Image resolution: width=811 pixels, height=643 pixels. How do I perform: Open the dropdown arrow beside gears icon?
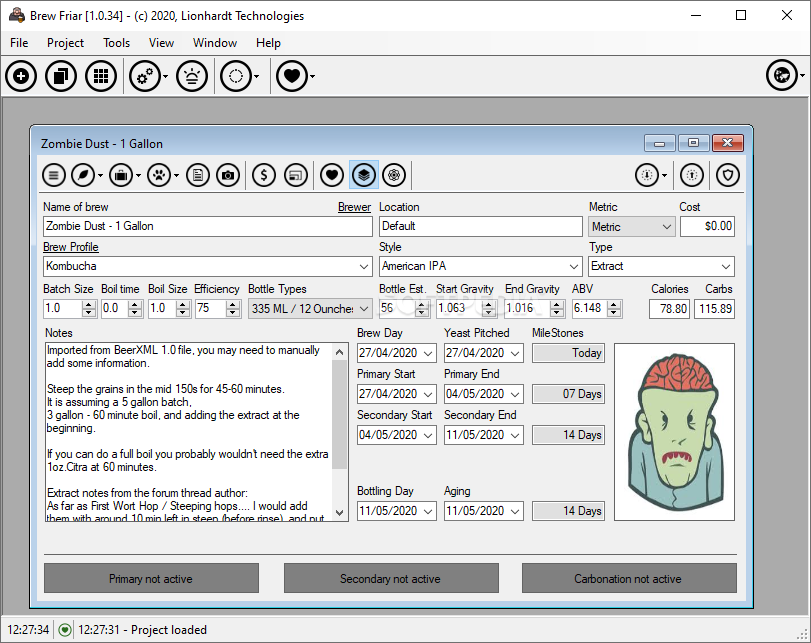point(166,77)
